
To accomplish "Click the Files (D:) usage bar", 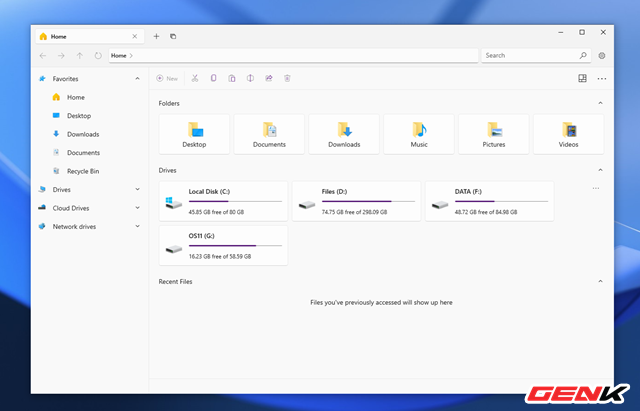I will coord(368,201).
